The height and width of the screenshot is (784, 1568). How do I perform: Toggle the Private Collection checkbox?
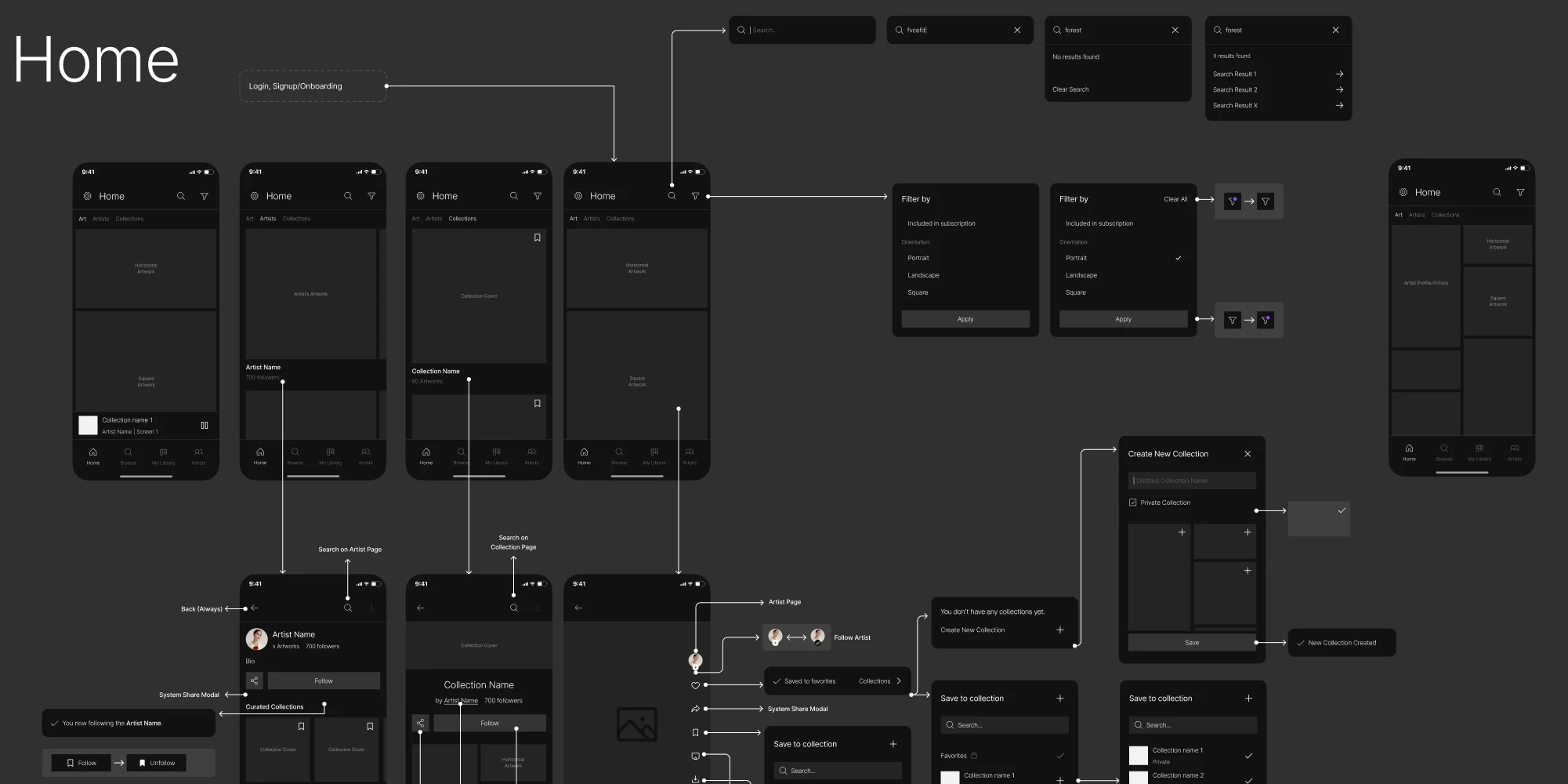(x=1132, y=503)
